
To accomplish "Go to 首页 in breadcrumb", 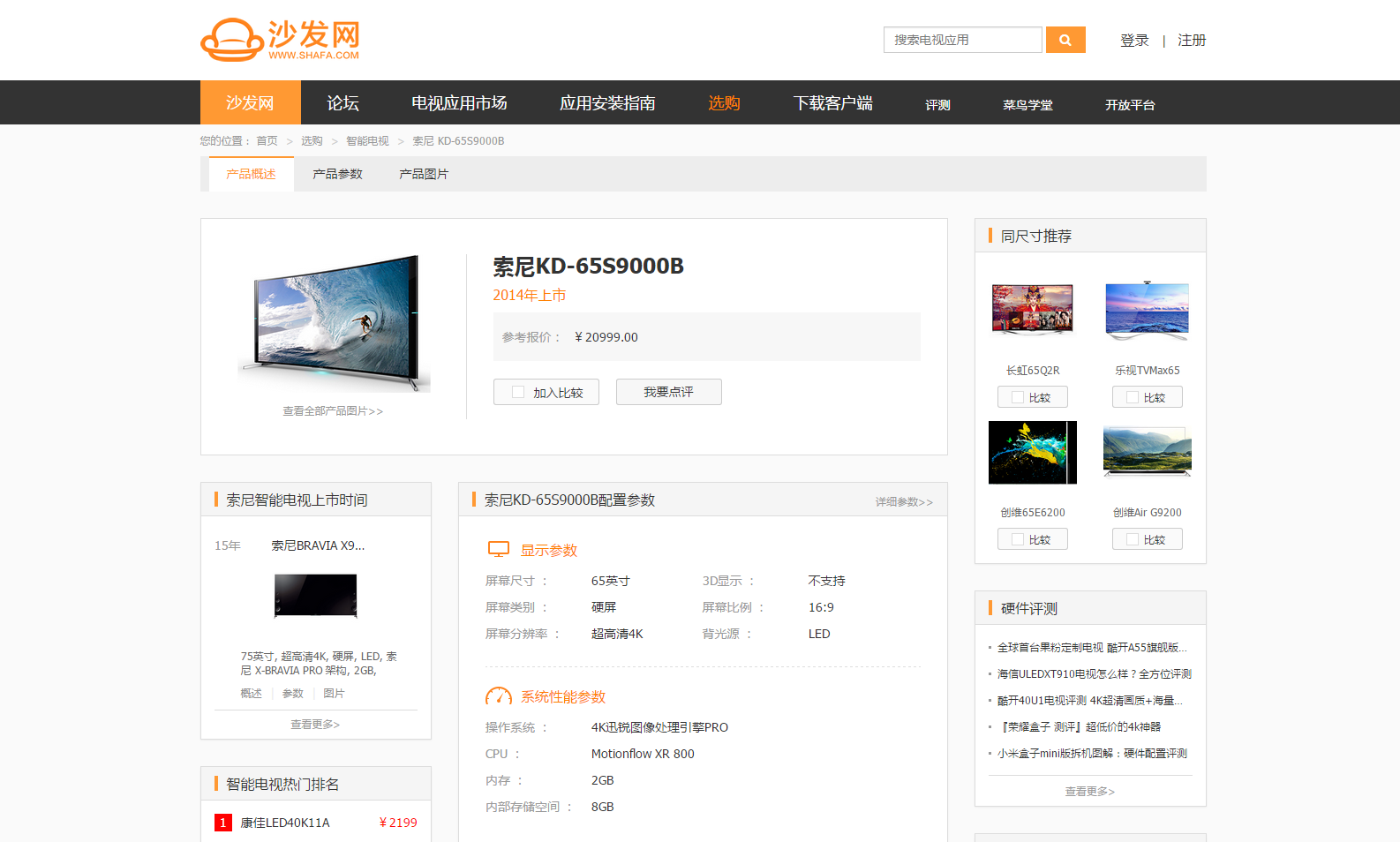I will (267, 141).
